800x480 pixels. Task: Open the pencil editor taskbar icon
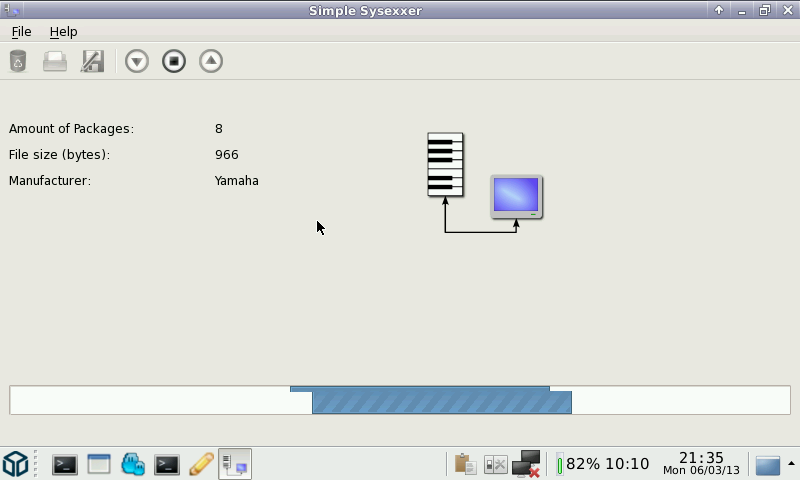(201, 464)
